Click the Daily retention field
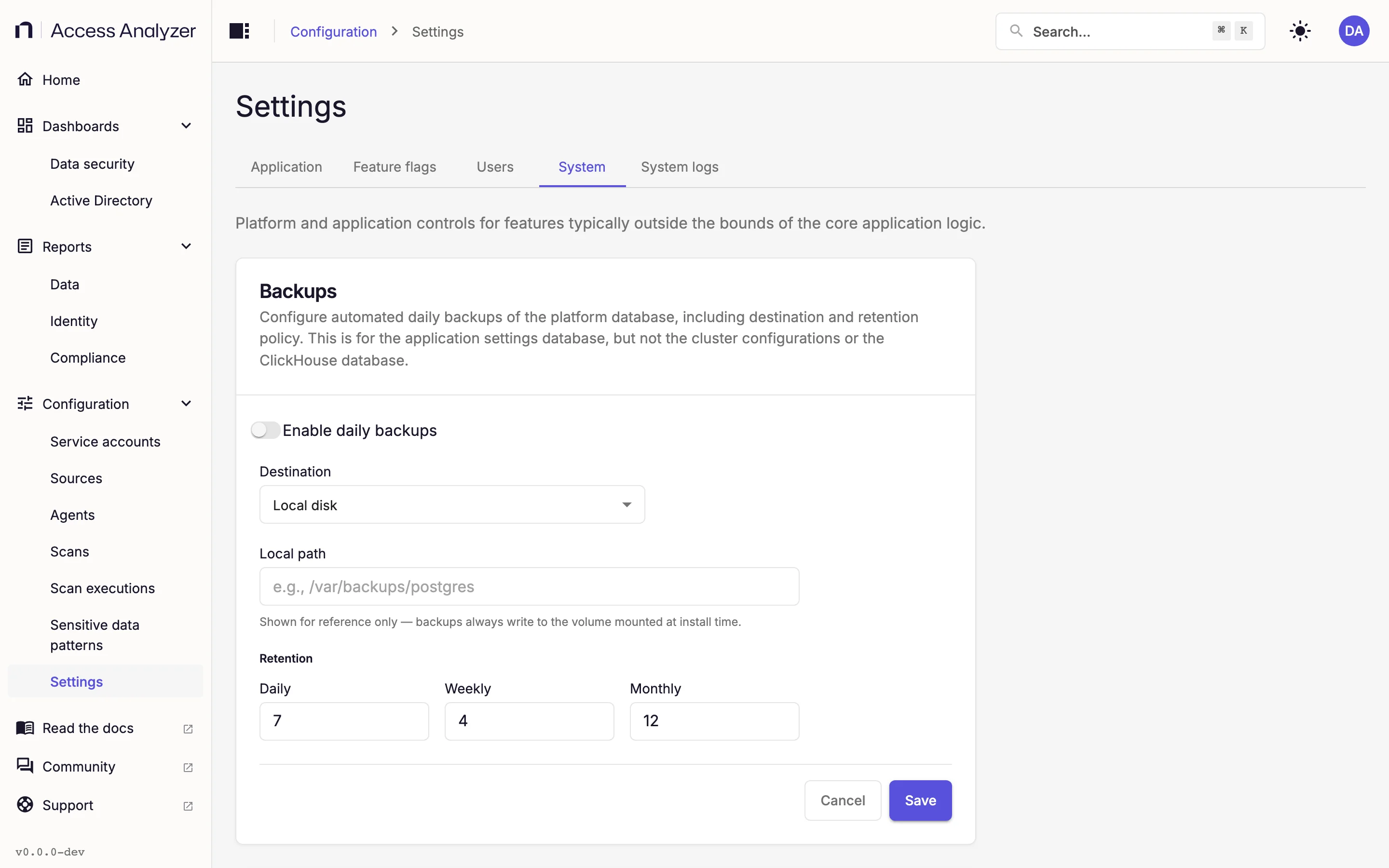Viewport: 1389px width, 868px height. [x=344, y=721]
